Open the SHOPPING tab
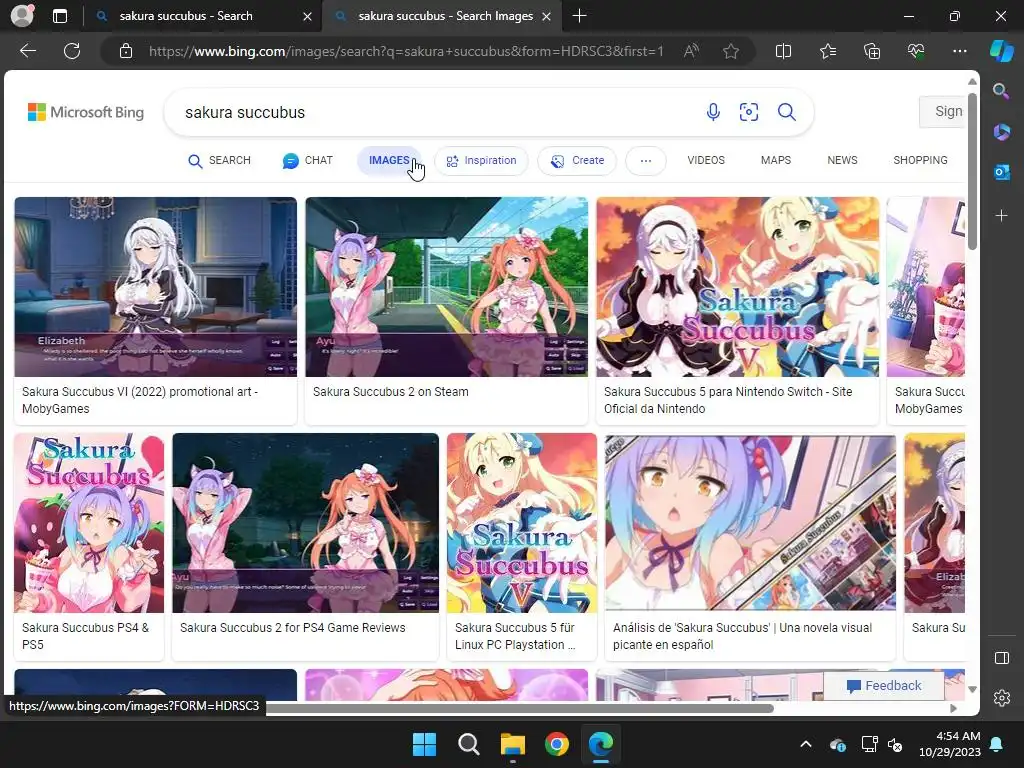The height and width of the screenshot is (768, 1024). [920, 161]
